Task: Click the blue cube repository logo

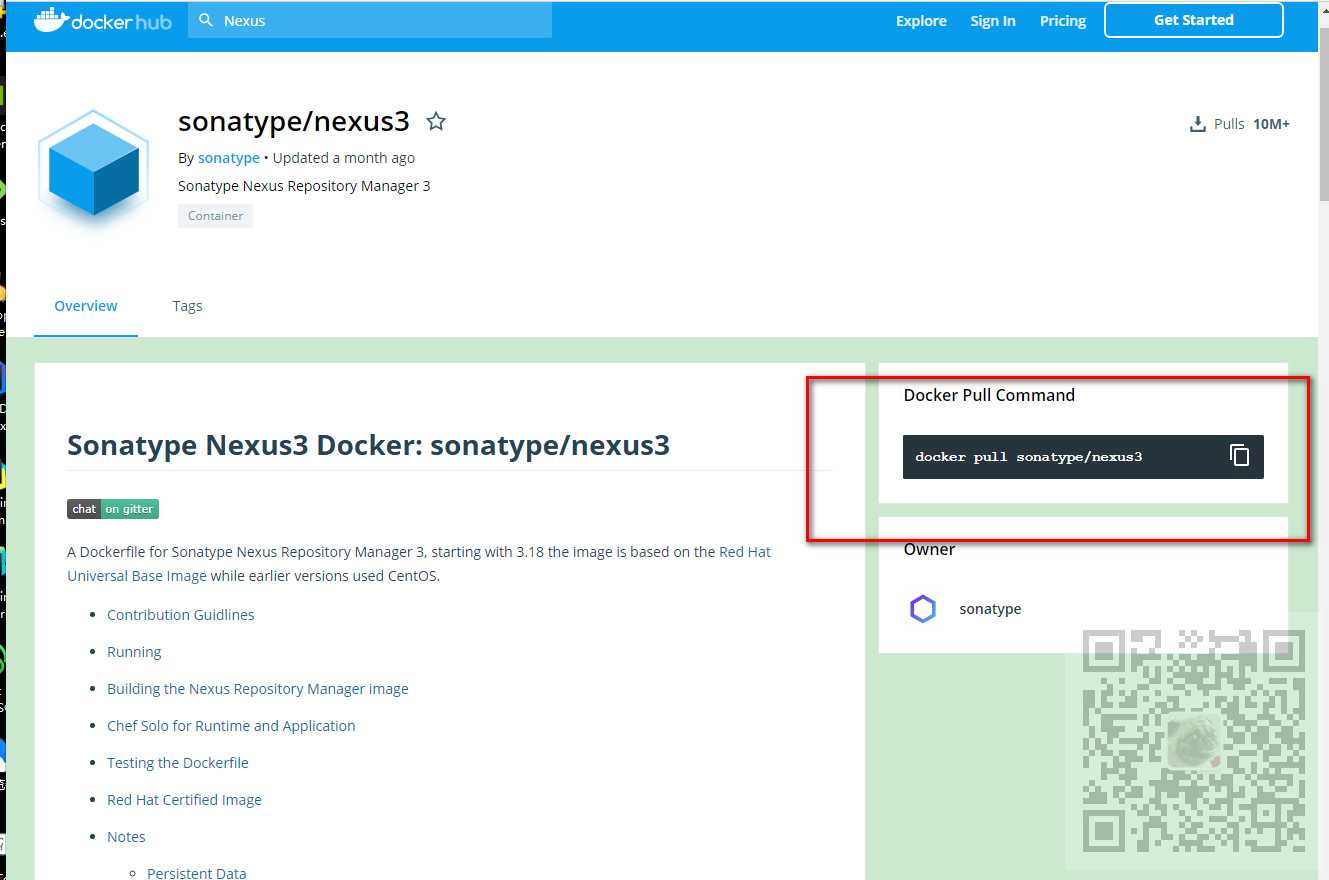Action: pyautogui.click(x=94, y=168)
